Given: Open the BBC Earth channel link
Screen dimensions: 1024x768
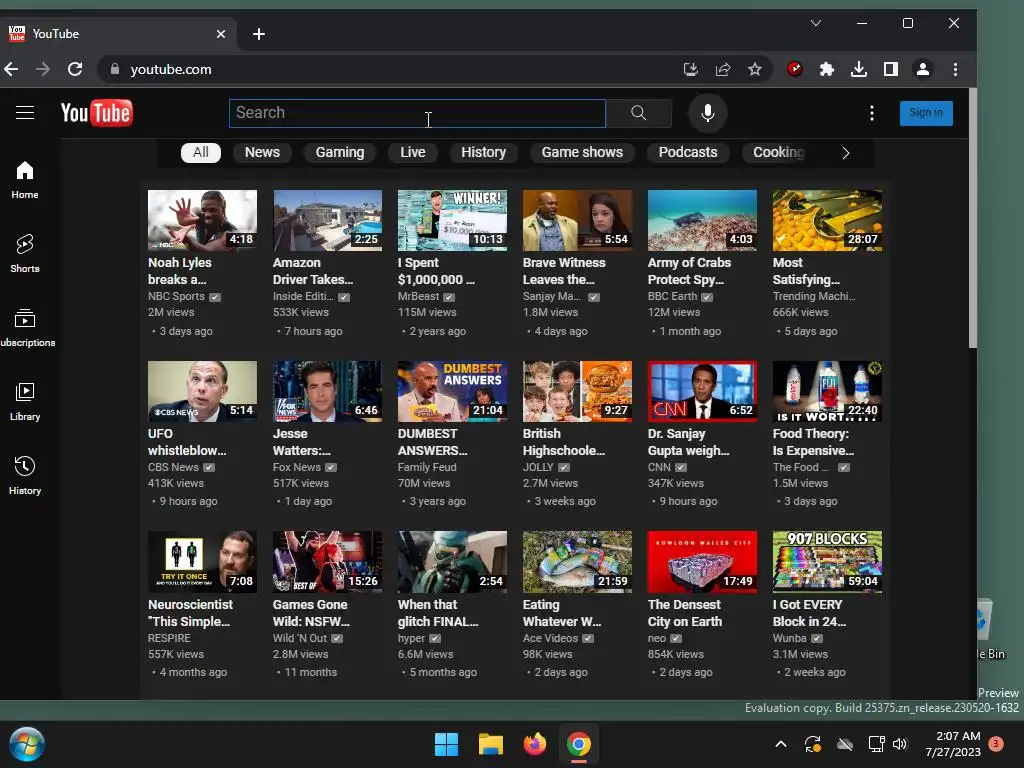Looking at the screenshot, I should pyautogui.click(x=673, y=296).
